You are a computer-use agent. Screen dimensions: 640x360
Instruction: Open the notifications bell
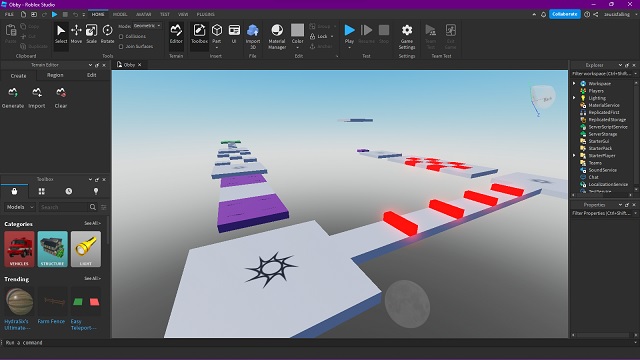coord(543,14)
